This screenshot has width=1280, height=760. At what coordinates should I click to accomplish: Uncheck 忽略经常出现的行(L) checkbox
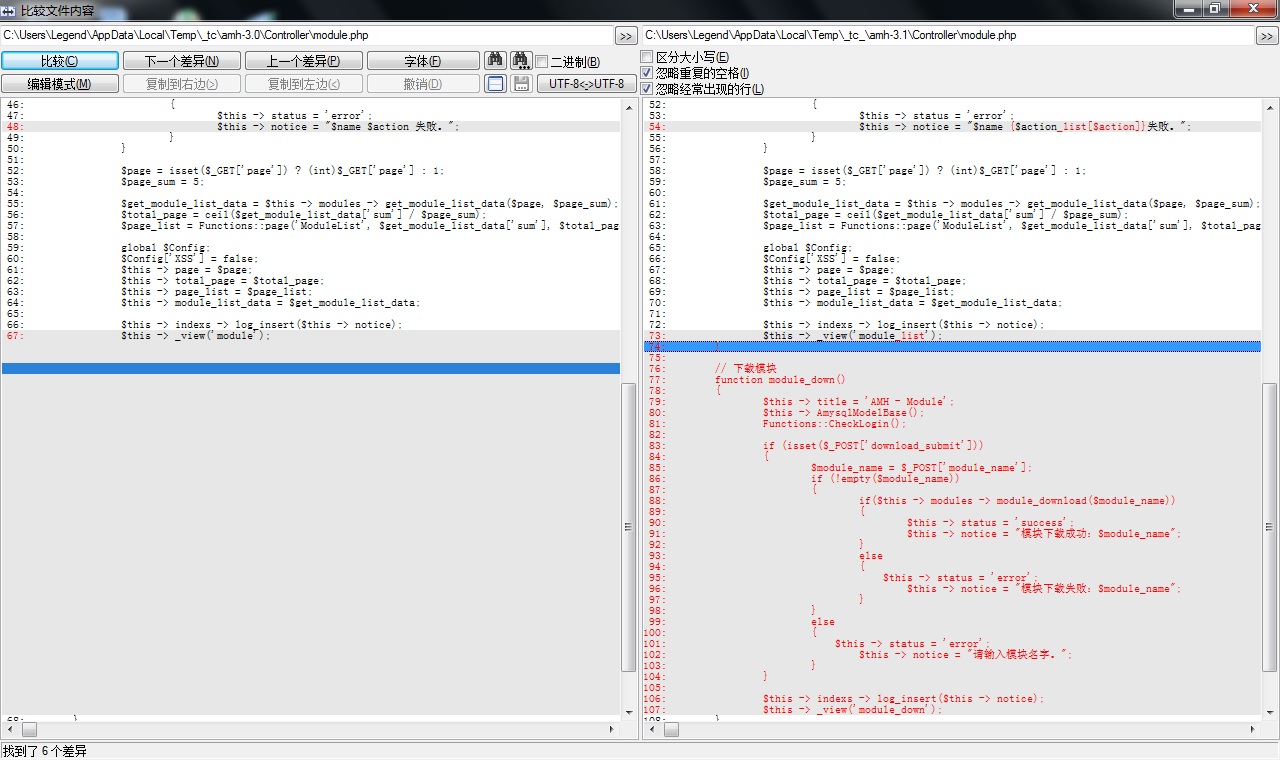point(647,89)
